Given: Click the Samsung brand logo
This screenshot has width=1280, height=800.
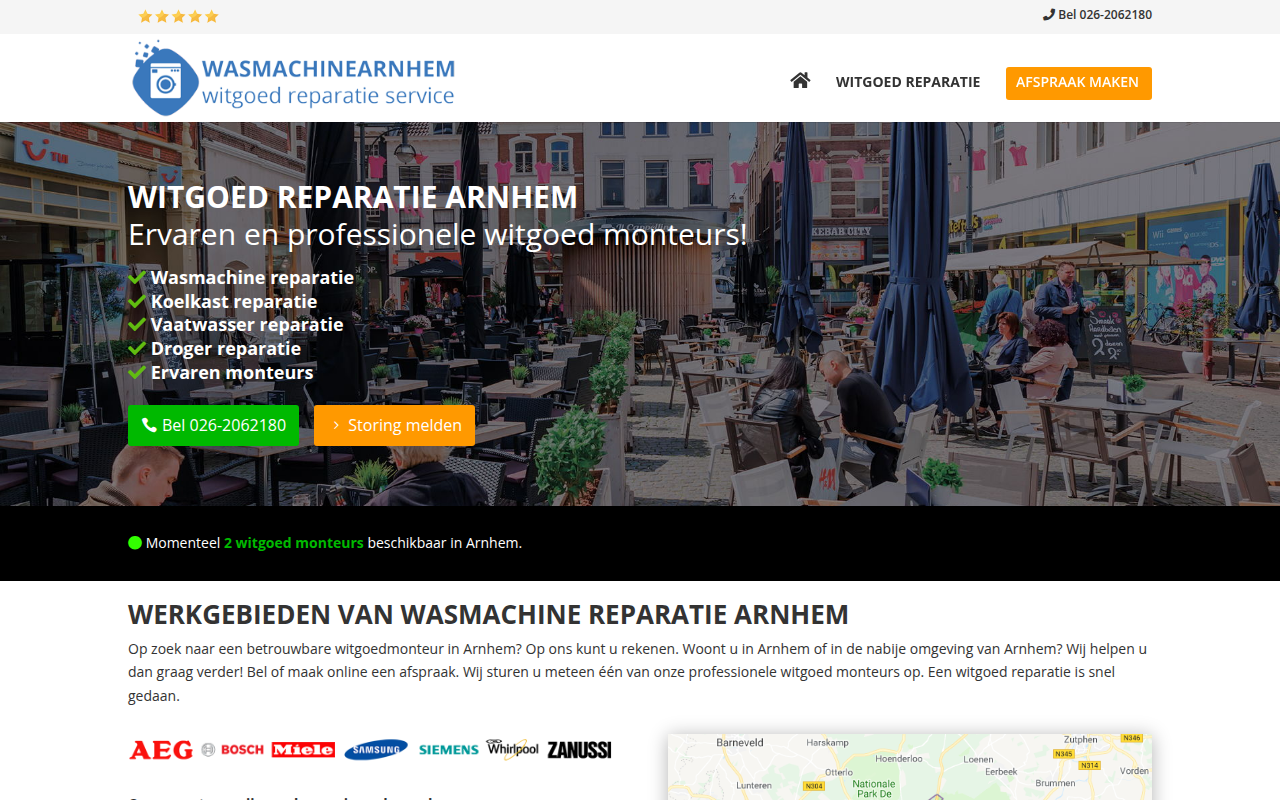Looking at the screenshot, I should coord(376,750).
